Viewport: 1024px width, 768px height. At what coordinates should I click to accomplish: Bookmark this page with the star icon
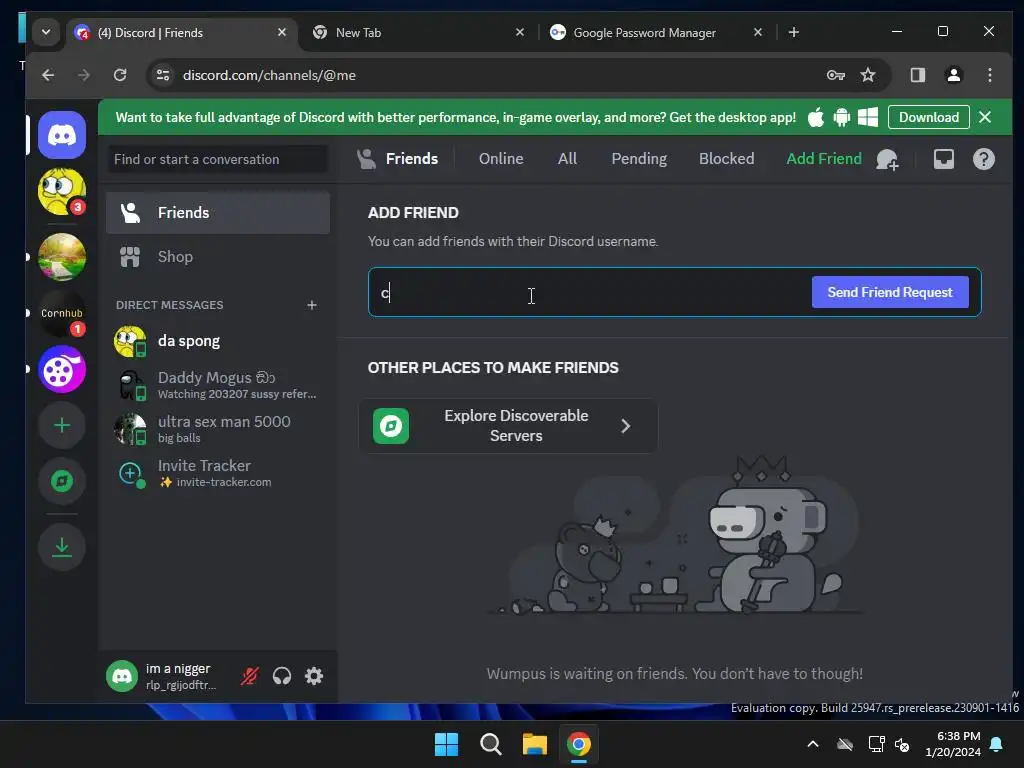[x=868, y=75]
